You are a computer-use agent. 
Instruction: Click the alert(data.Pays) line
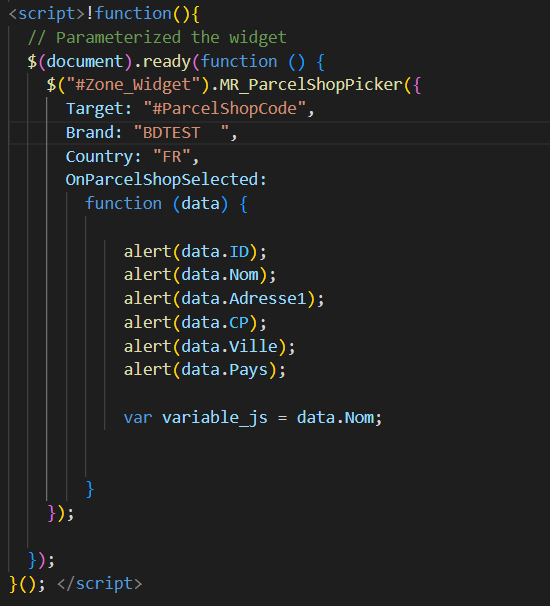click(x=205, y=370)
